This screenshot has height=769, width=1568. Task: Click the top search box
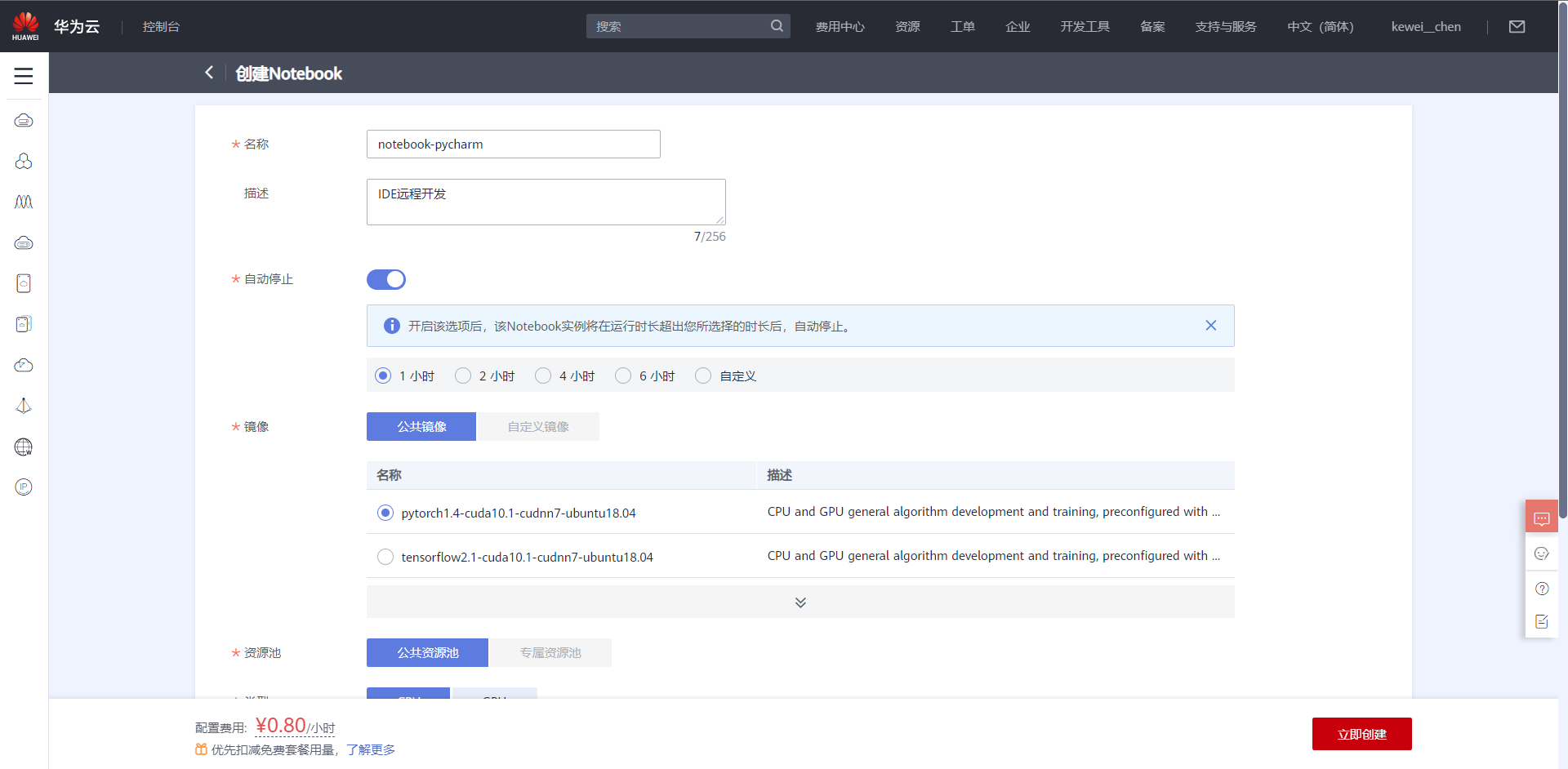[x=688, y=26]
